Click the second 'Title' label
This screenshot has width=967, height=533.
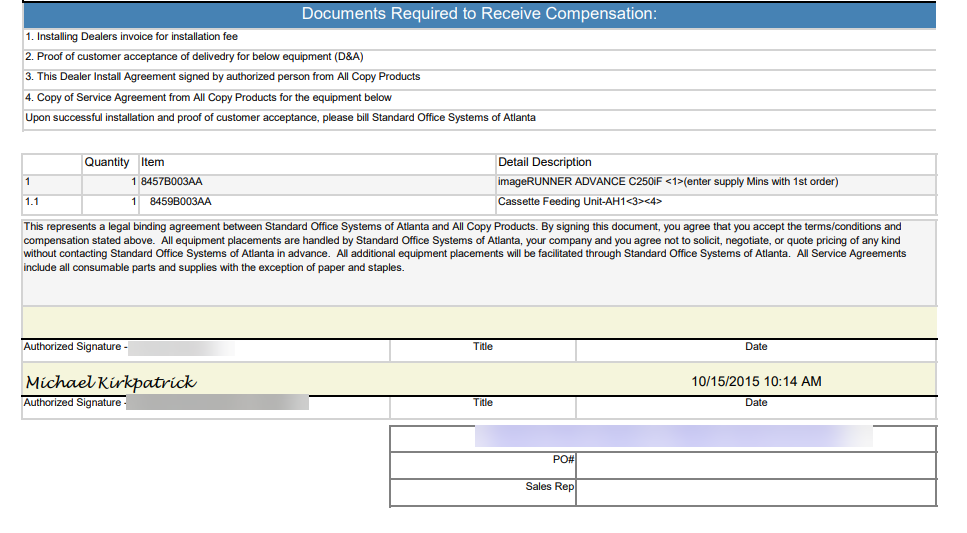coord(483,403)
